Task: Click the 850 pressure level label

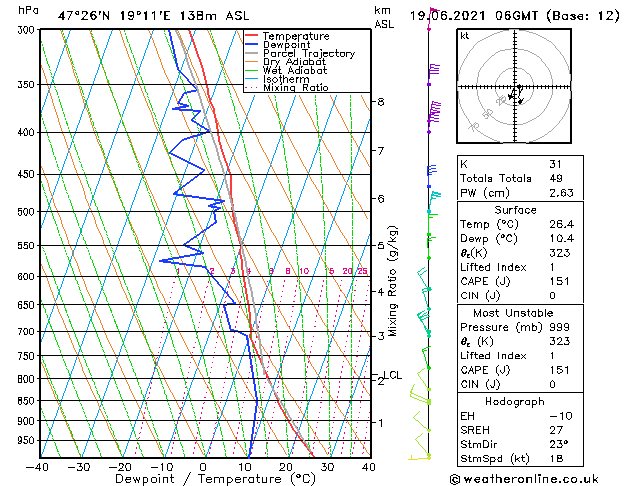Action: 28,401
